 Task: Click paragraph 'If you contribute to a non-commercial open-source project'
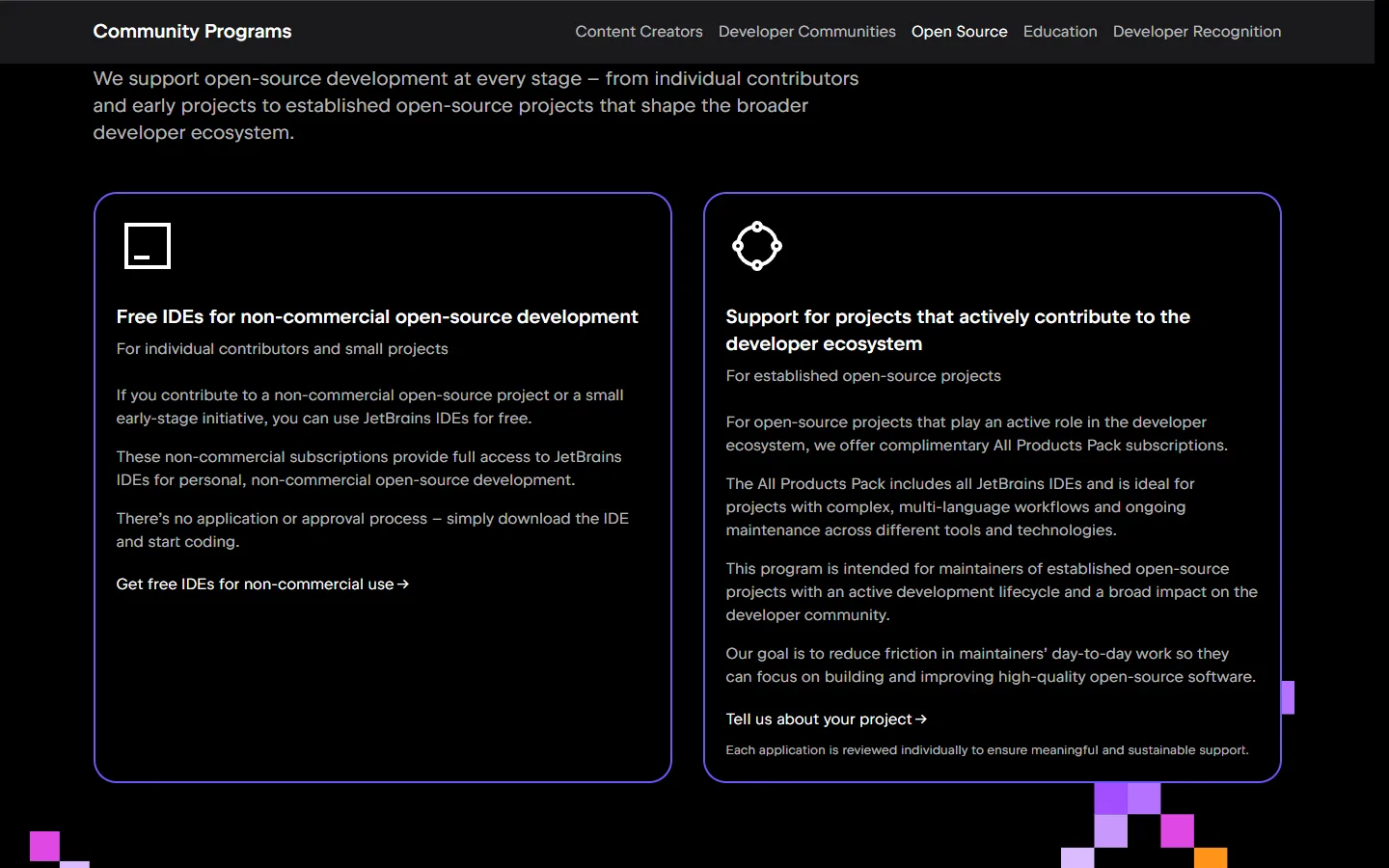click(x=369, y=406)
